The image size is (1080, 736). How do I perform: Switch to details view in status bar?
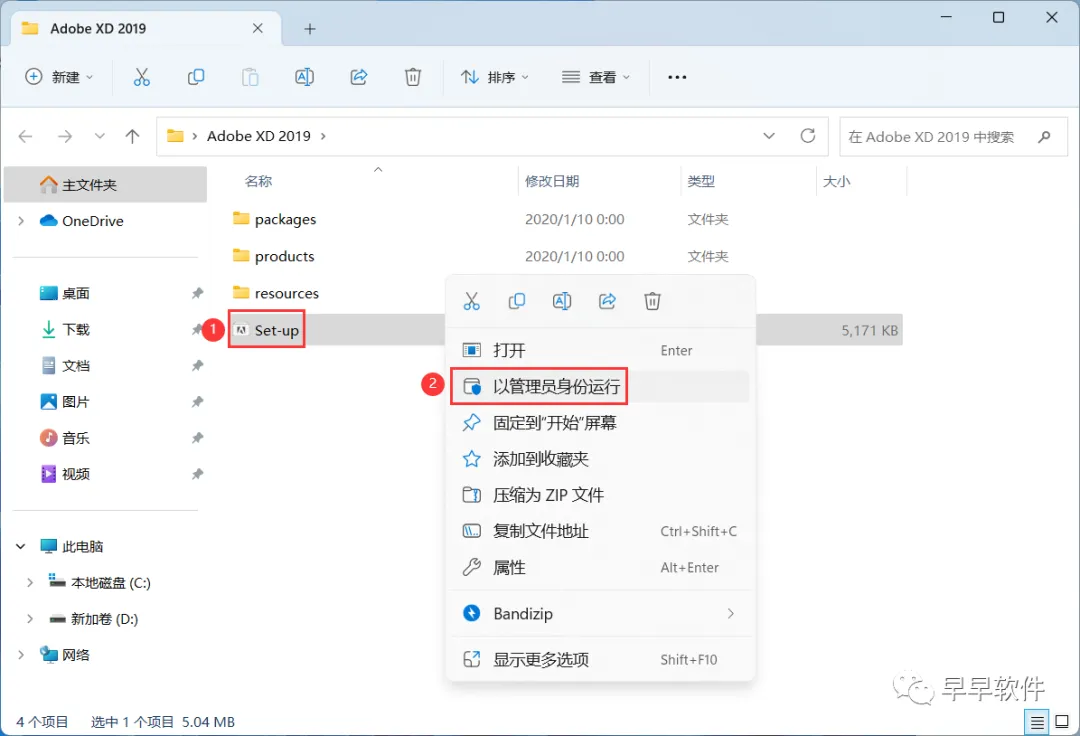pos(1037,722)
